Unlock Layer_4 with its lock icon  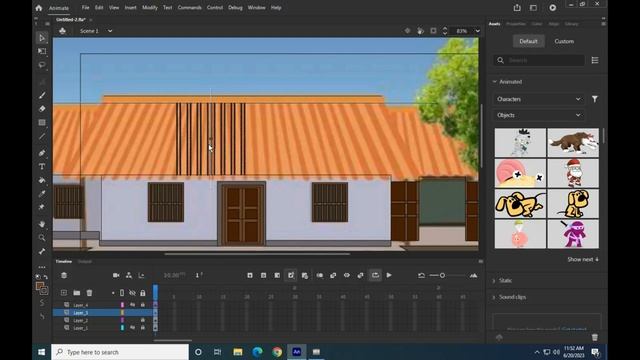click(143, 305)
